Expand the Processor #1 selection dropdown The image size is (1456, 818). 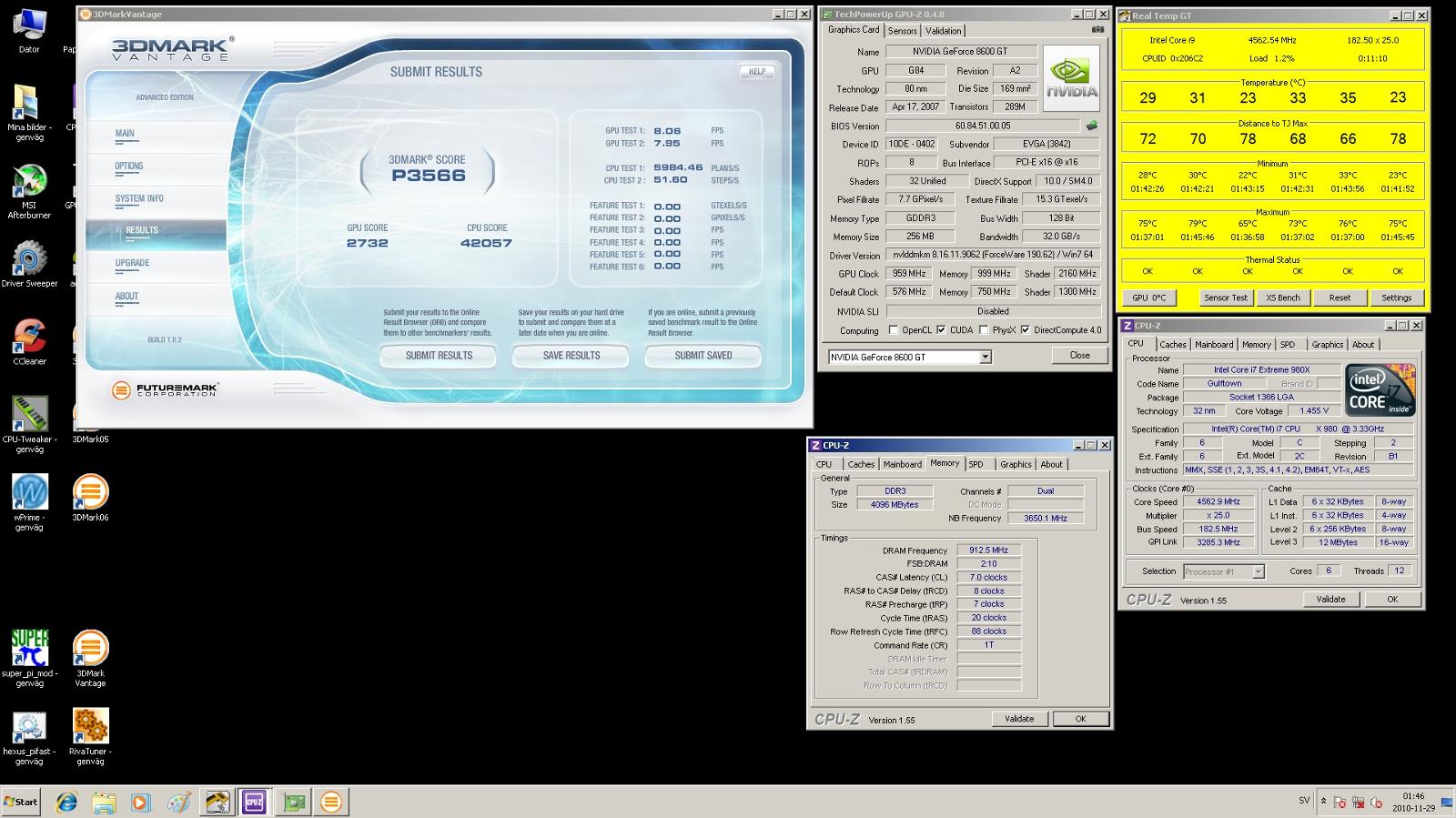[1258, 571]
